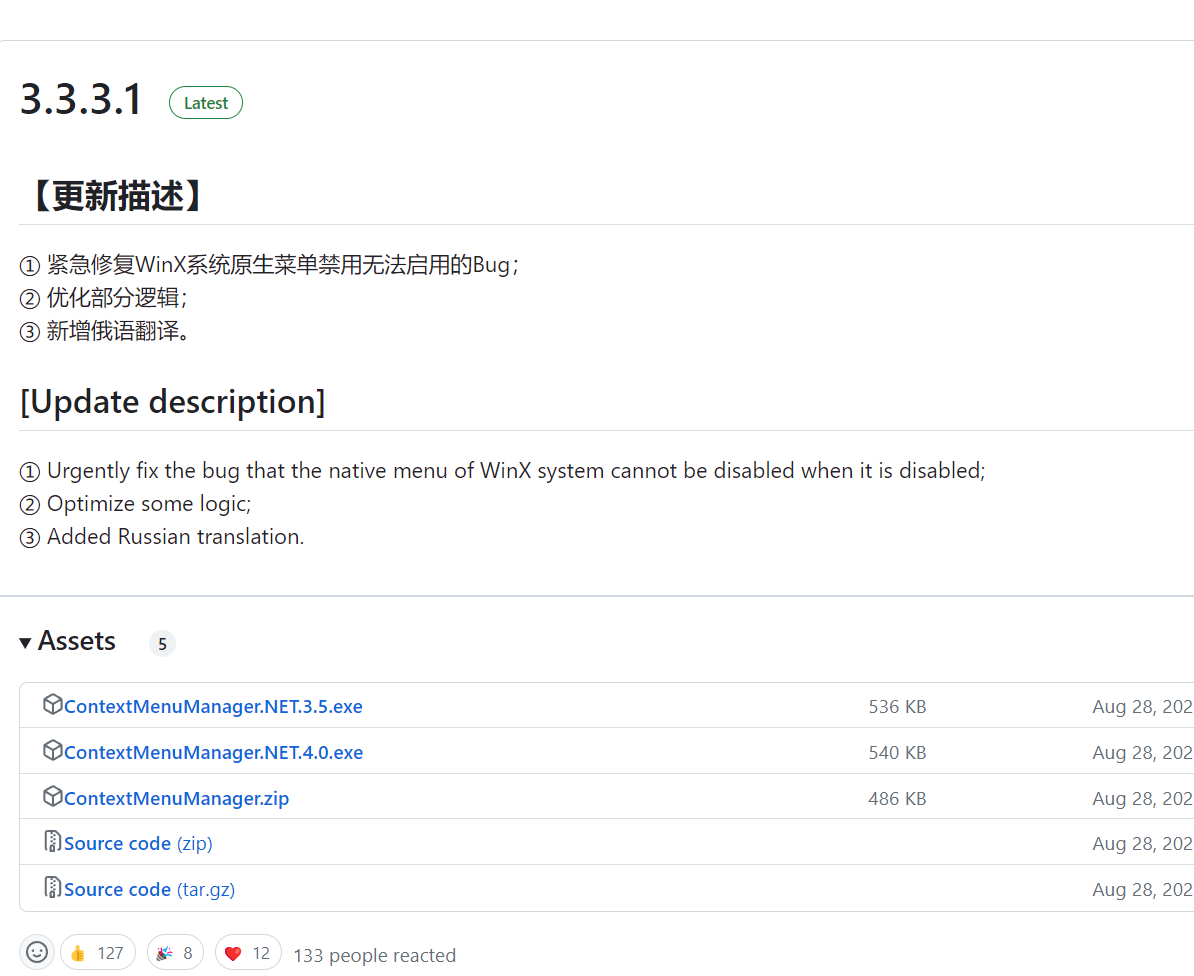
Task: Click date in ContextMenuManager.zip row
Action: (1142, 798)
